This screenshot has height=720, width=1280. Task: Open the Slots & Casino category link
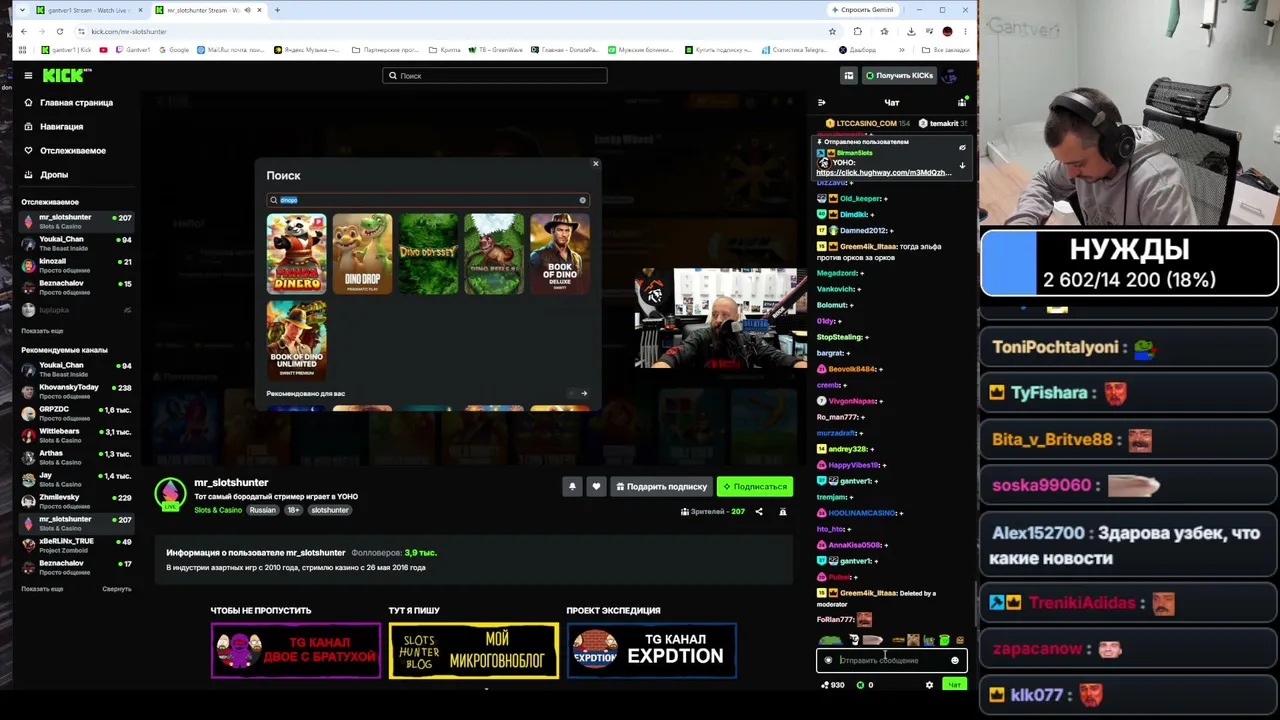point(218,510)
